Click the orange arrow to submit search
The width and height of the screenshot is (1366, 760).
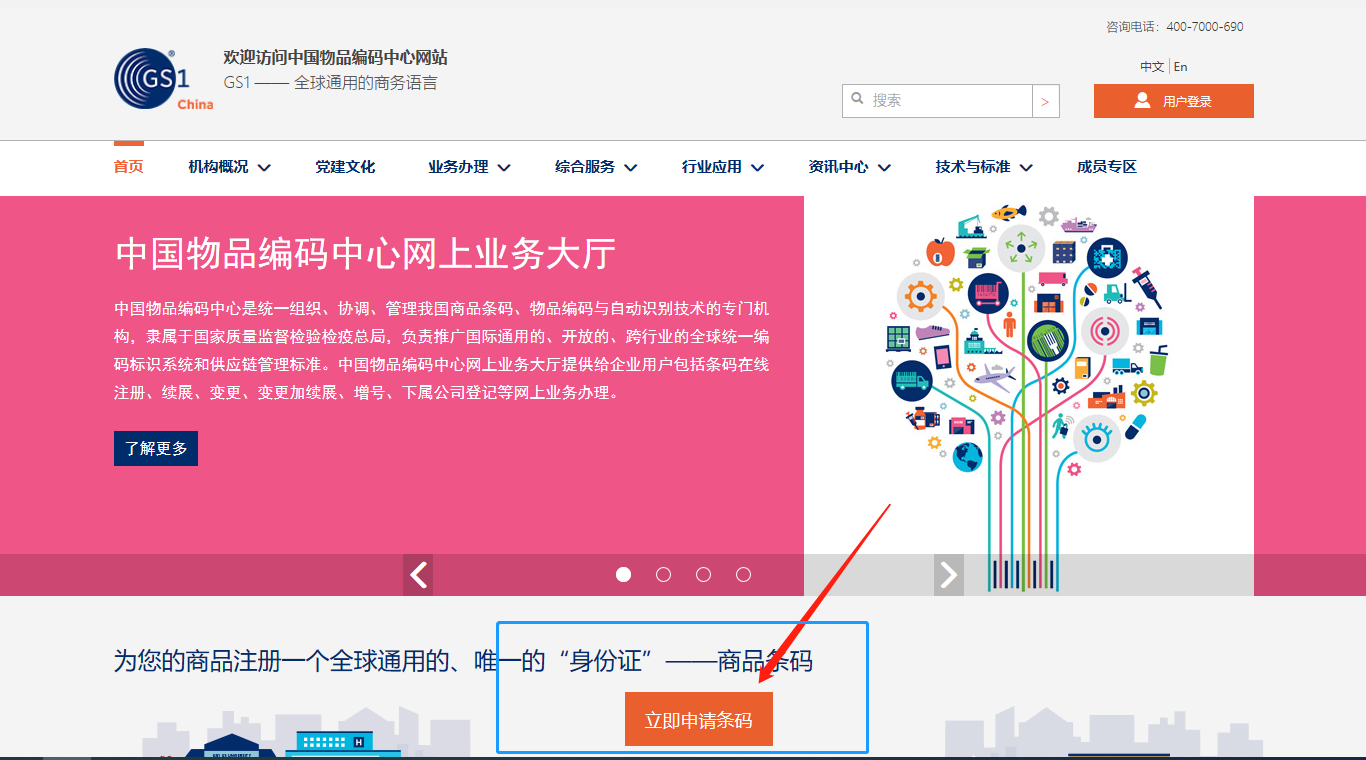coord(1046,100)
